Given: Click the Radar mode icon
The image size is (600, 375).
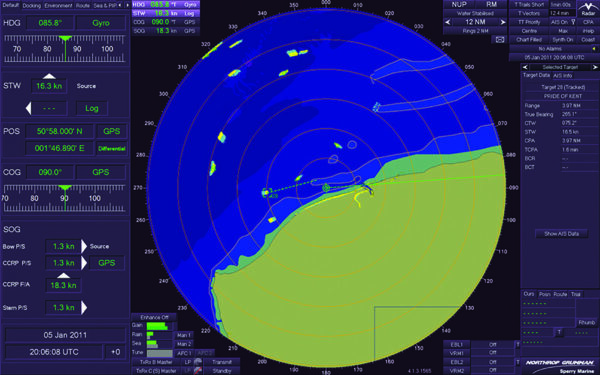Looking at the screenshot, I should [x=588, y=8].
